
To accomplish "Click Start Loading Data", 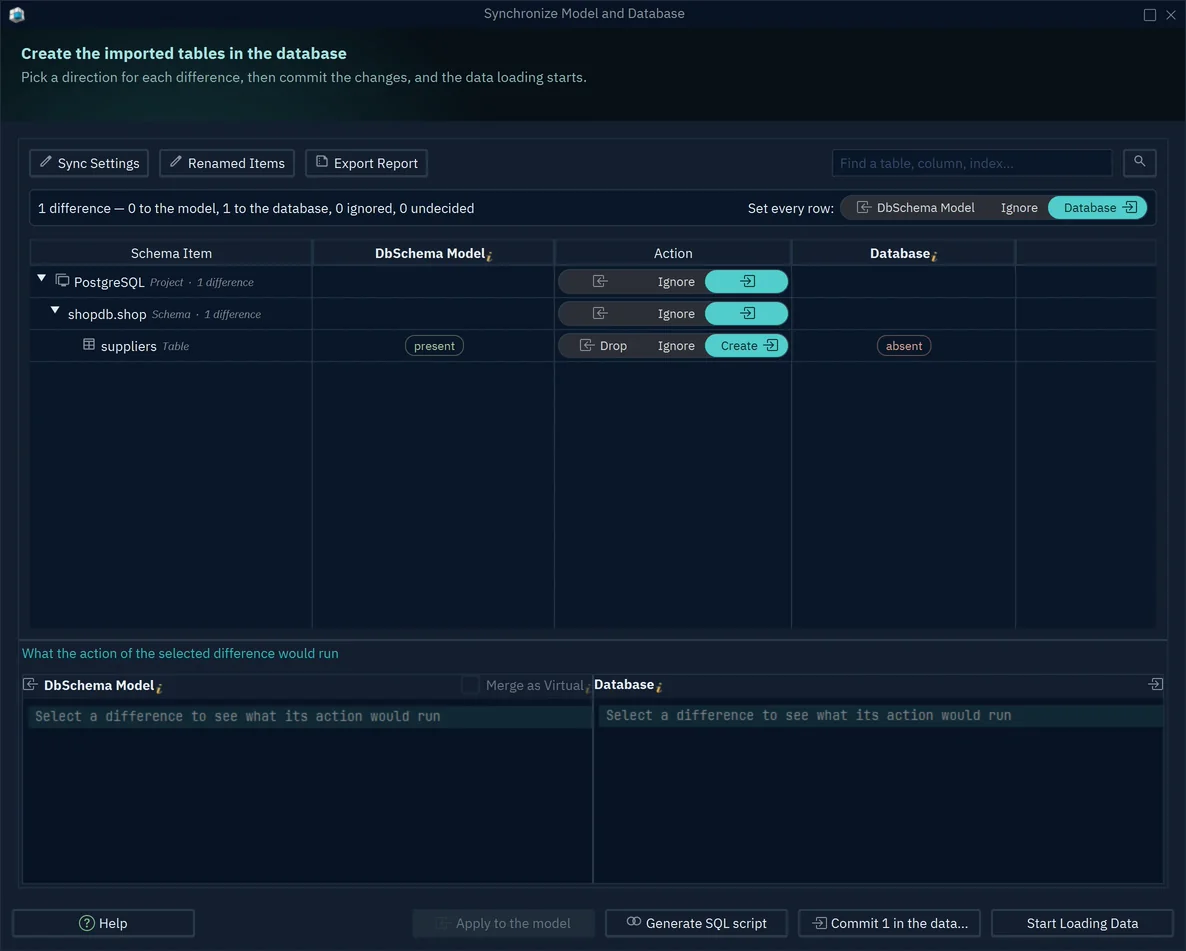I will pos(1082,923).
